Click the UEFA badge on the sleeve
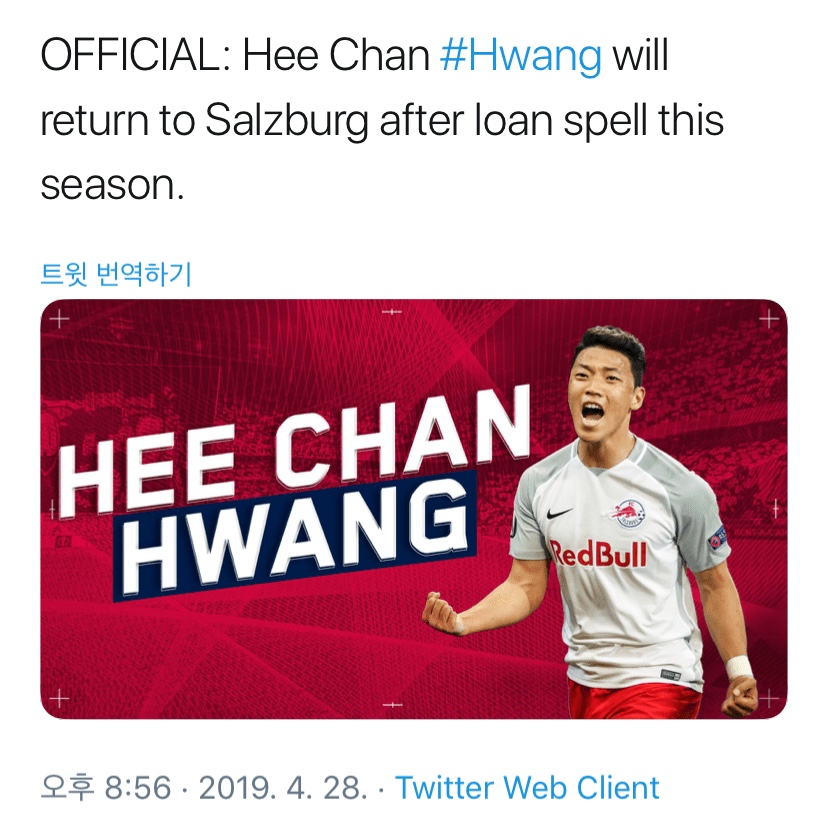 (x=718, y=538)
